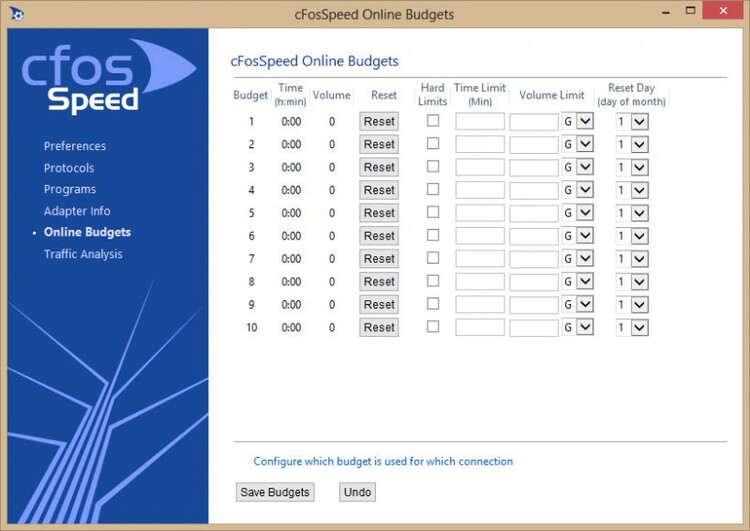Image resolution: width=750 pixels, height=531 pixels.
Task: Maximize the cFosSpeed window
Action: point(690,11)
